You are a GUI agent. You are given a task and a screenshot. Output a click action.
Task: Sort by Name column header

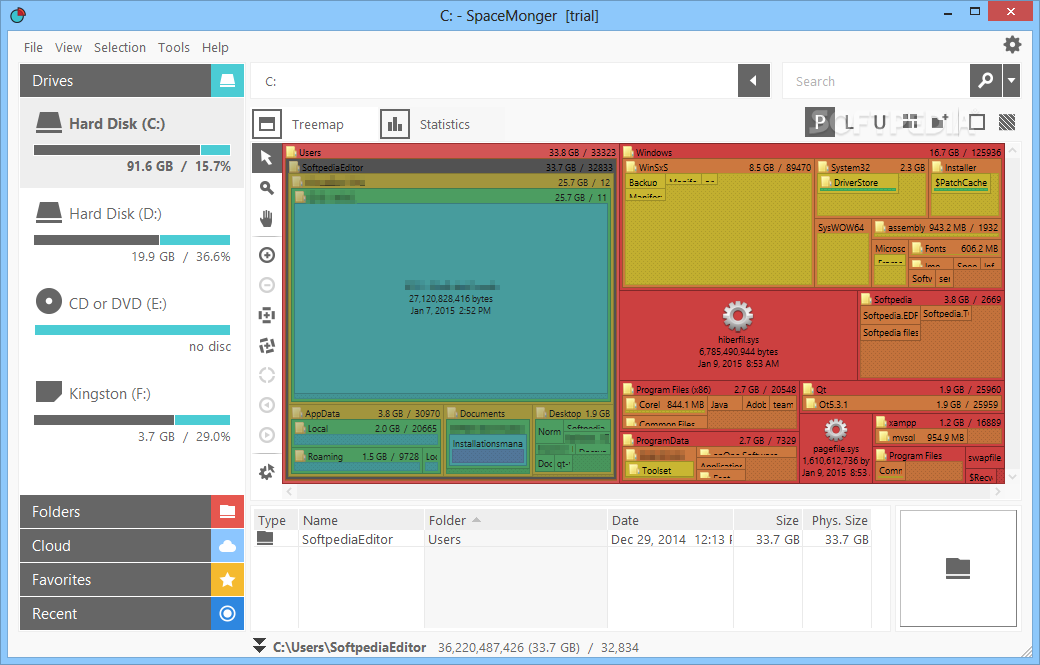click(x=361, y=520)
